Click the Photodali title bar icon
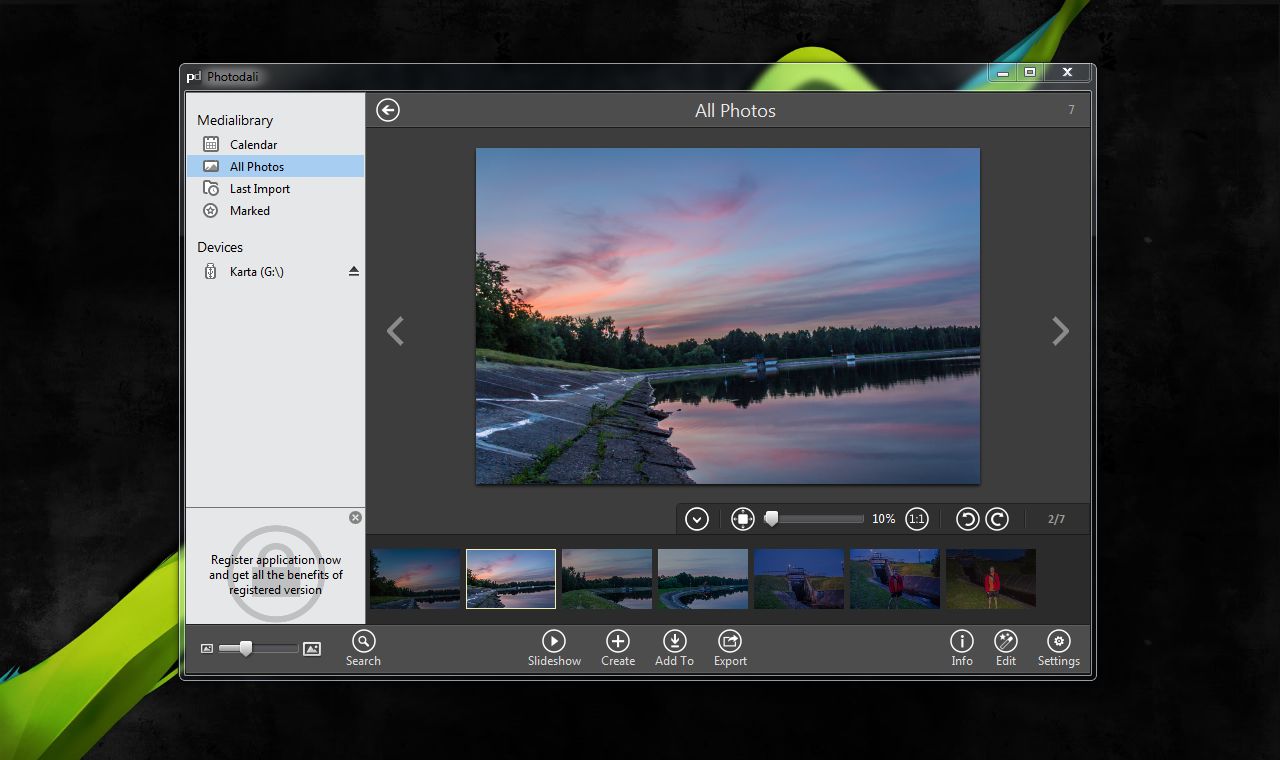The height and width of the screenshot is (760, 1280). [194, 76]
